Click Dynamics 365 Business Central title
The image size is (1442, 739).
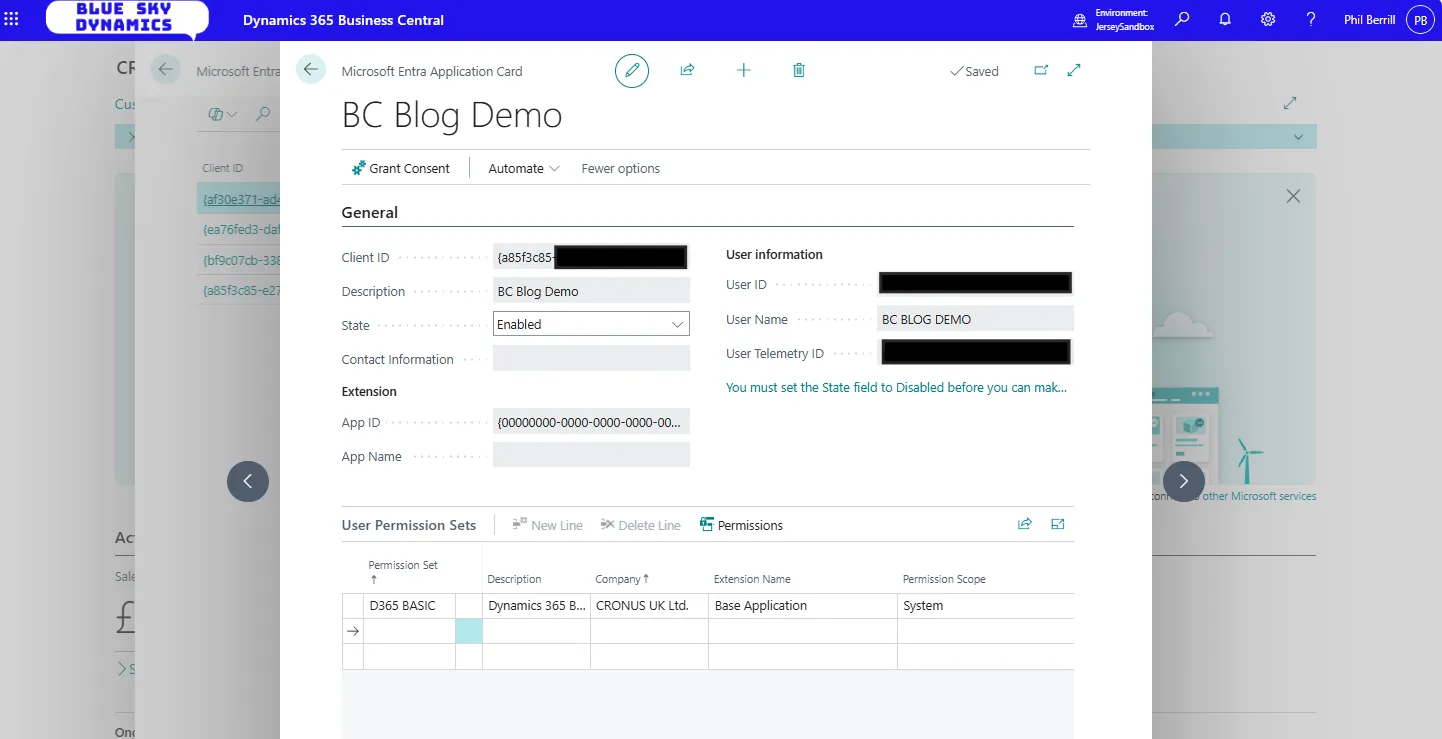tap(343, 20)
